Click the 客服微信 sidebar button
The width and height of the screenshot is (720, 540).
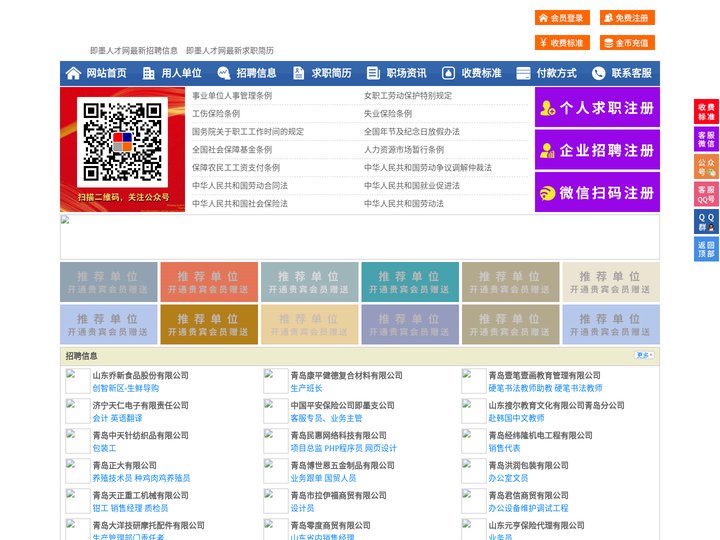pyautogui.click(x=706, y=139)
